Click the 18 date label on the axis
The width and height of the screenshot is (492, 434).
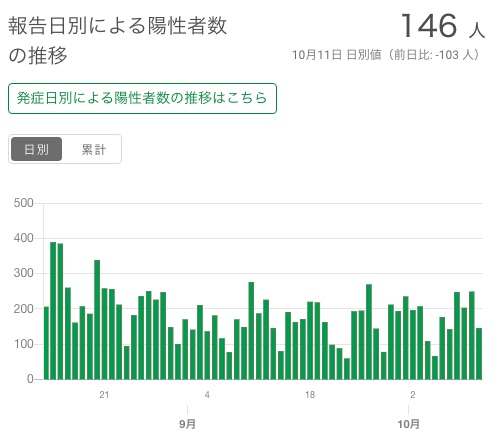pos(310,395)
